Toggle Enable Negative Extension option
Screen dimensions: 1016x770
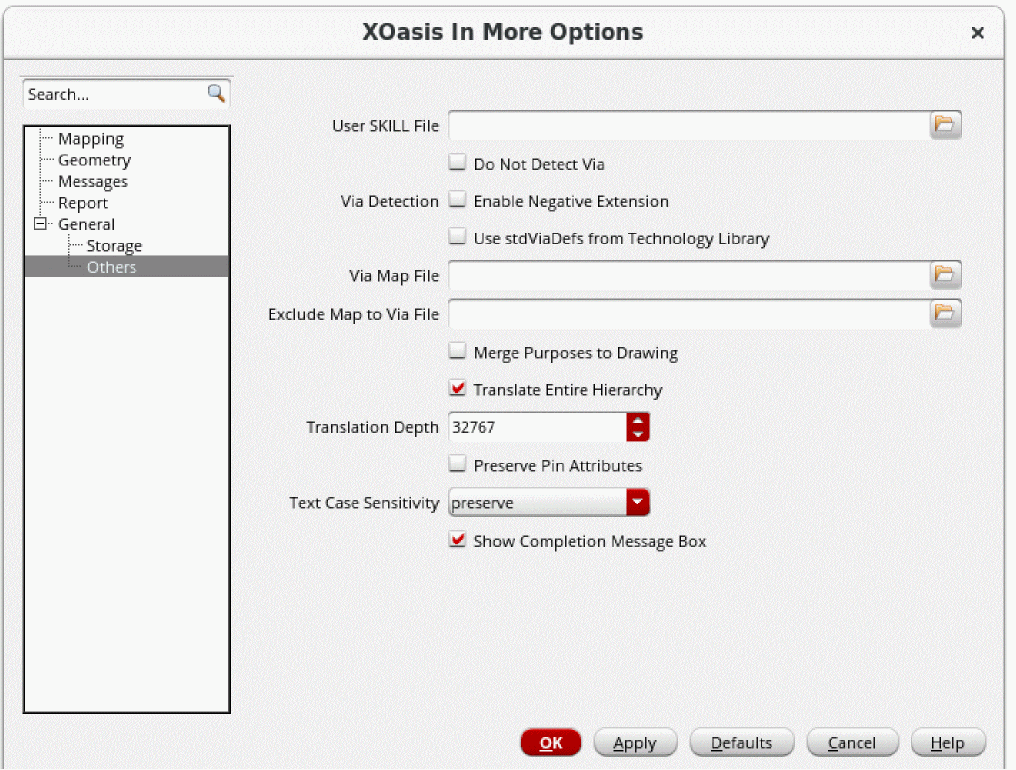point(458,201)
